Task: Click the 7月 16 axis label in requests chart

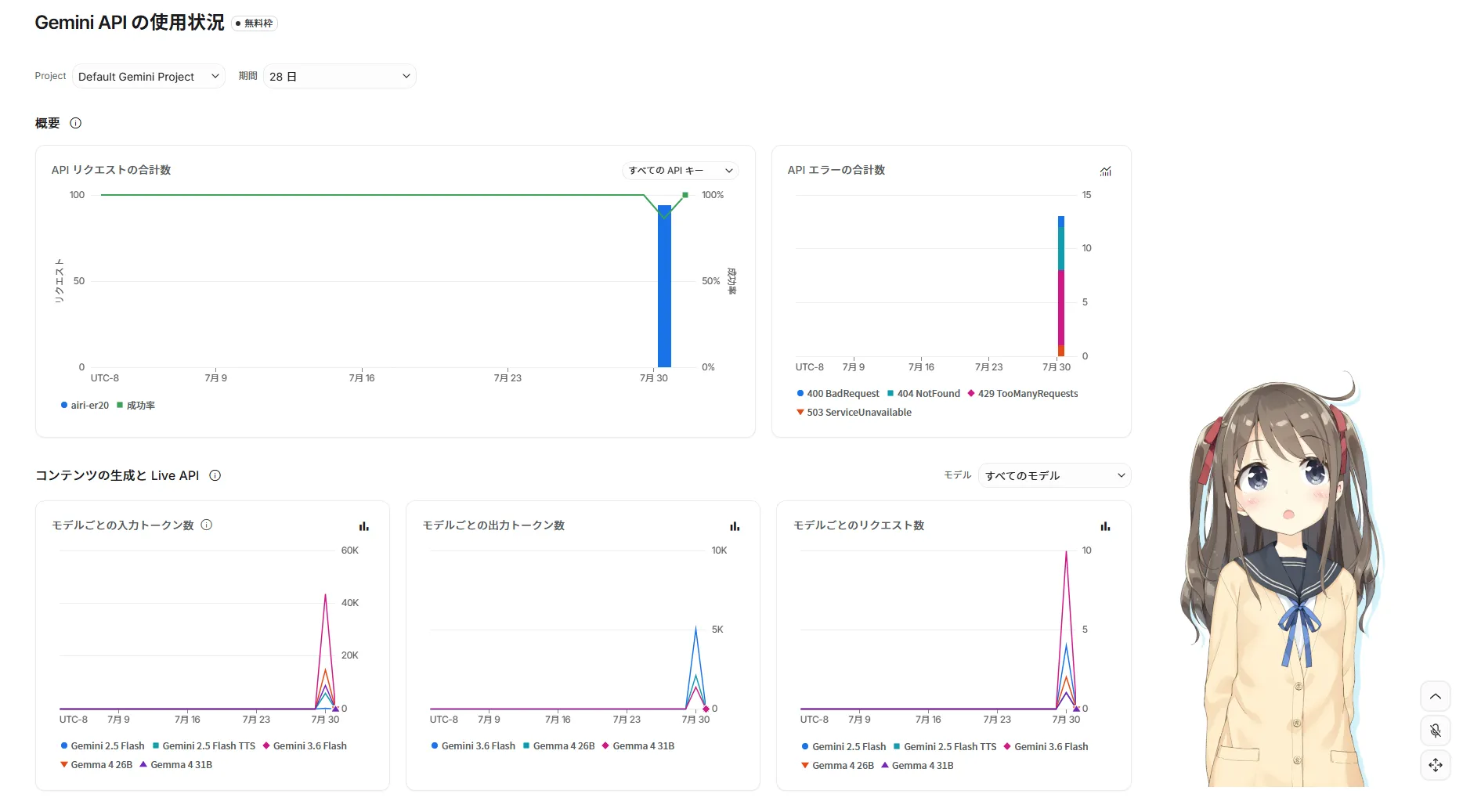Action: point(362,377)
